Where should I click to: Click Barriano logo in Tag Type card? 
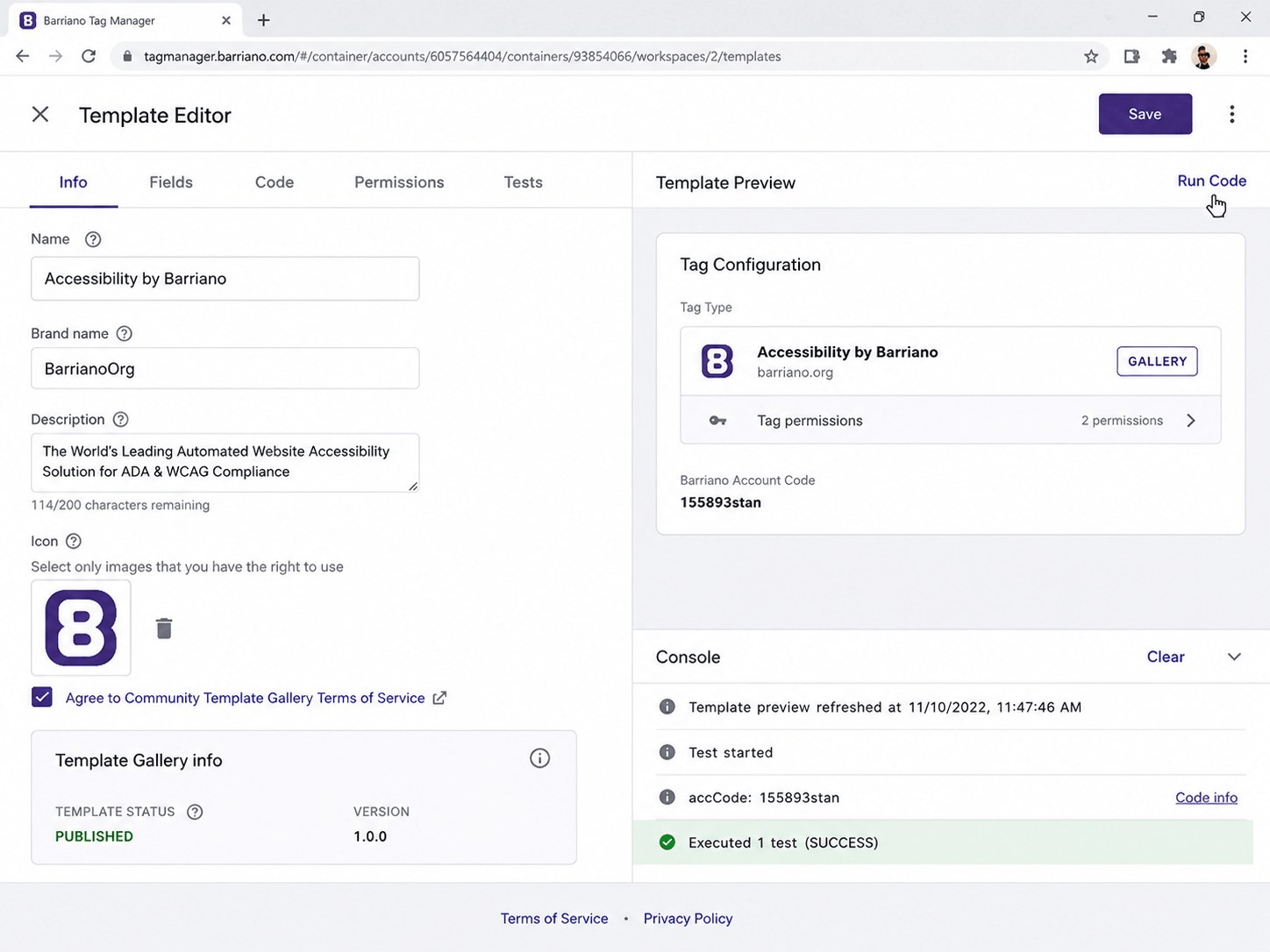(x=717, y=361)
